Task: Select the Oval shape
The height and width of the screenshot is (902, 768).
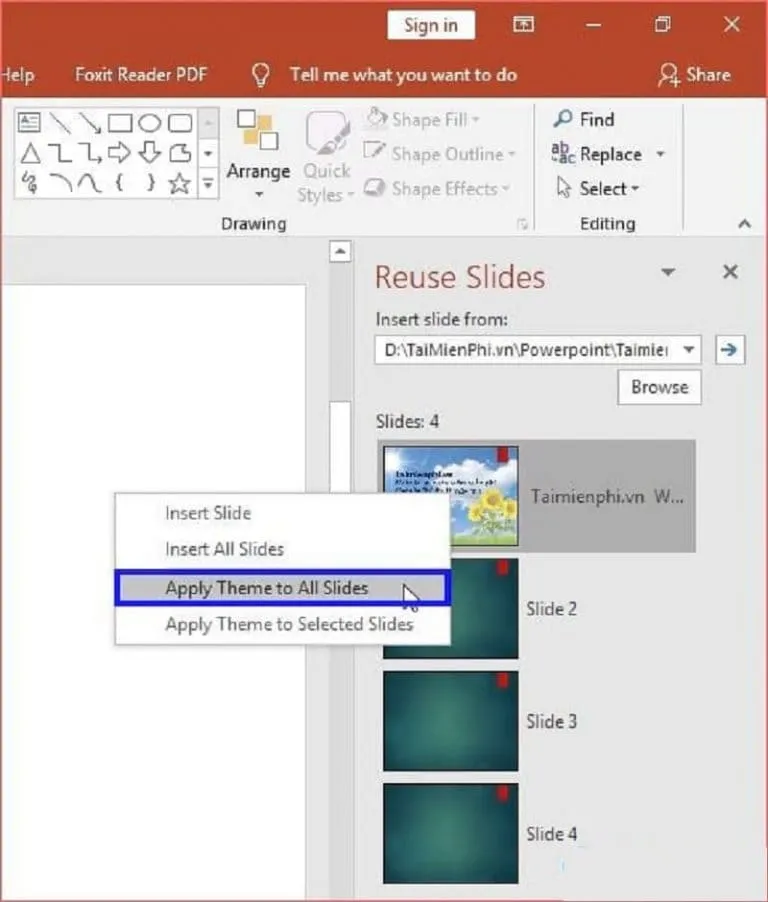Action: pyautogui.click(x=150, y=123)
